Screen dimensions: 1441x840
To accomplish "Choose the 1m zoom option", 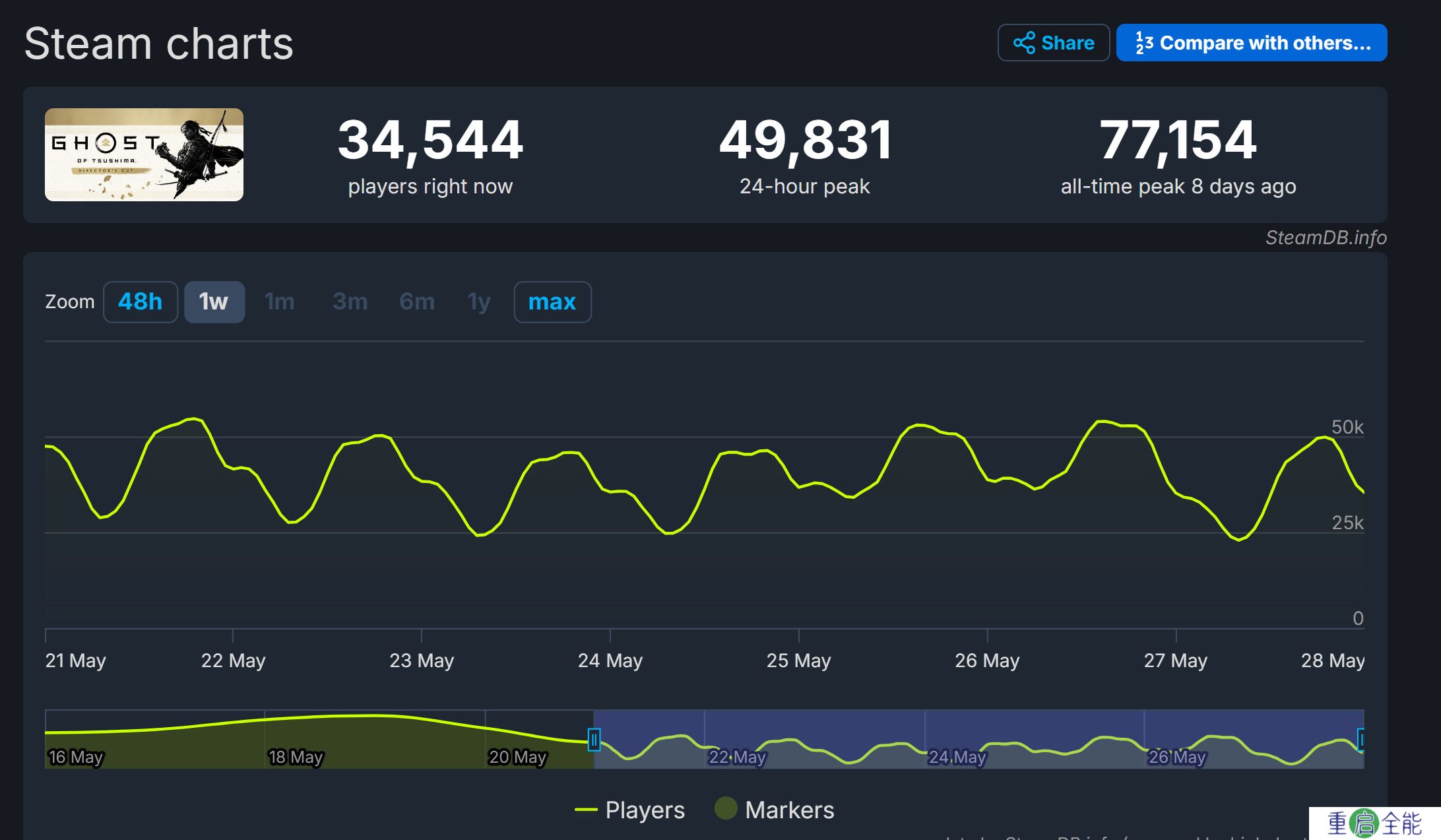I will [280, 302].
